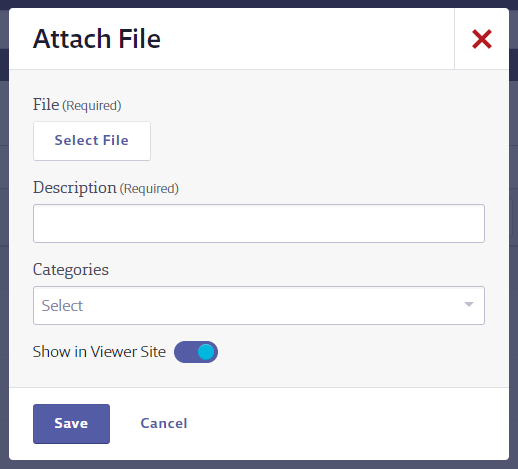Click the Select File button
518x469 pixels.
point(92,141)
